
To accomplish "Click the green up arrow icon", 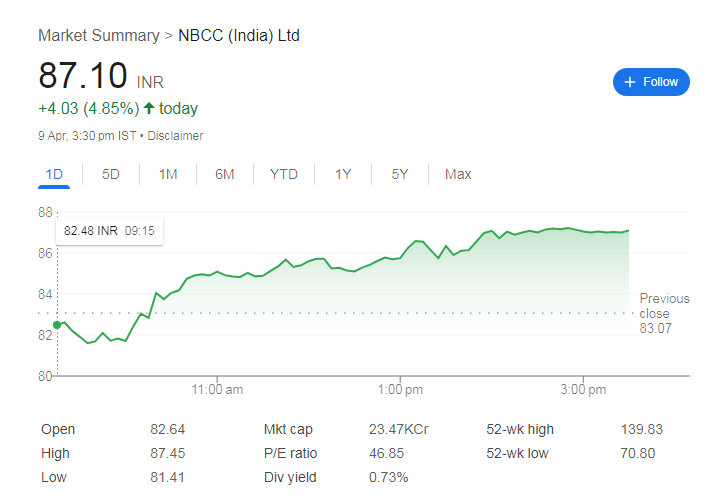I will 149,109.
